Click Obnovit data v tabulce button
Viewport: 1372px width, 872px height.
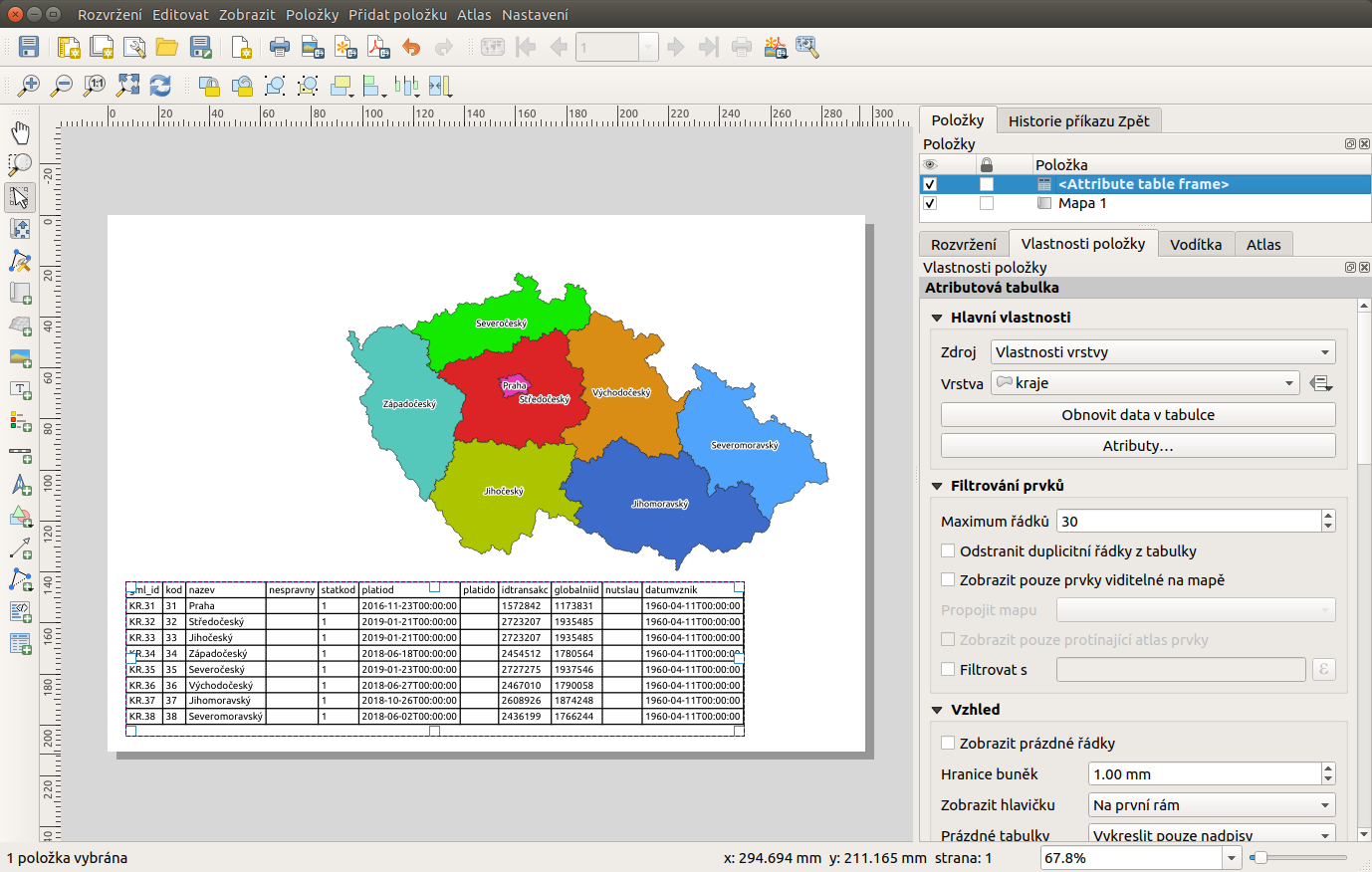[1138, 415]
